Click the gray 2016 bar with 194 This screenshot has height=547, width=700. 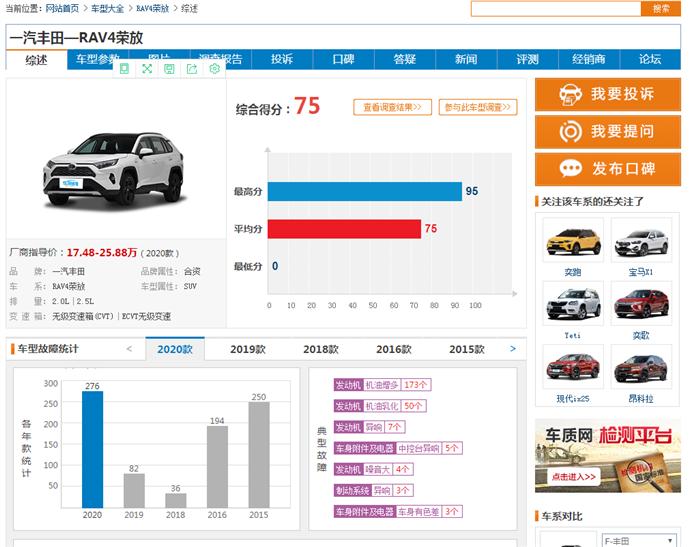pyautogui.click(x=217, y=467)
